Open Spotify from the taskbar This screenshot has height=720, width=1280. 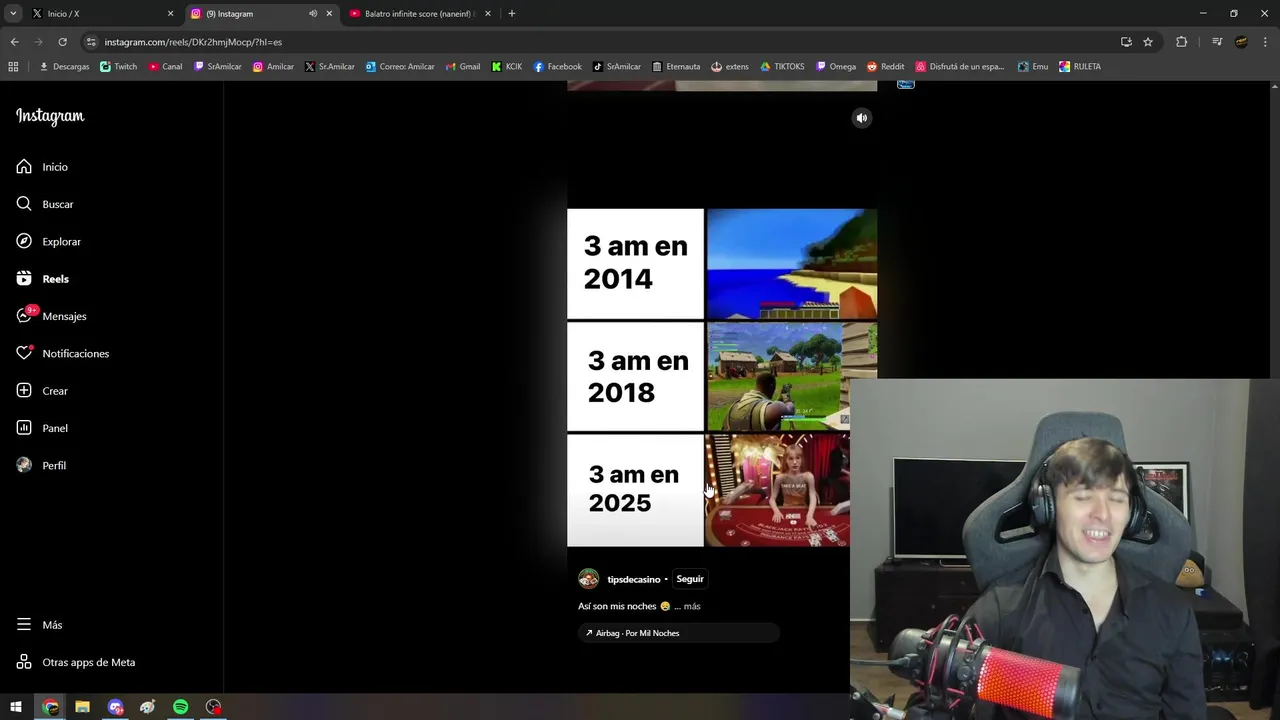coord(180,707)
